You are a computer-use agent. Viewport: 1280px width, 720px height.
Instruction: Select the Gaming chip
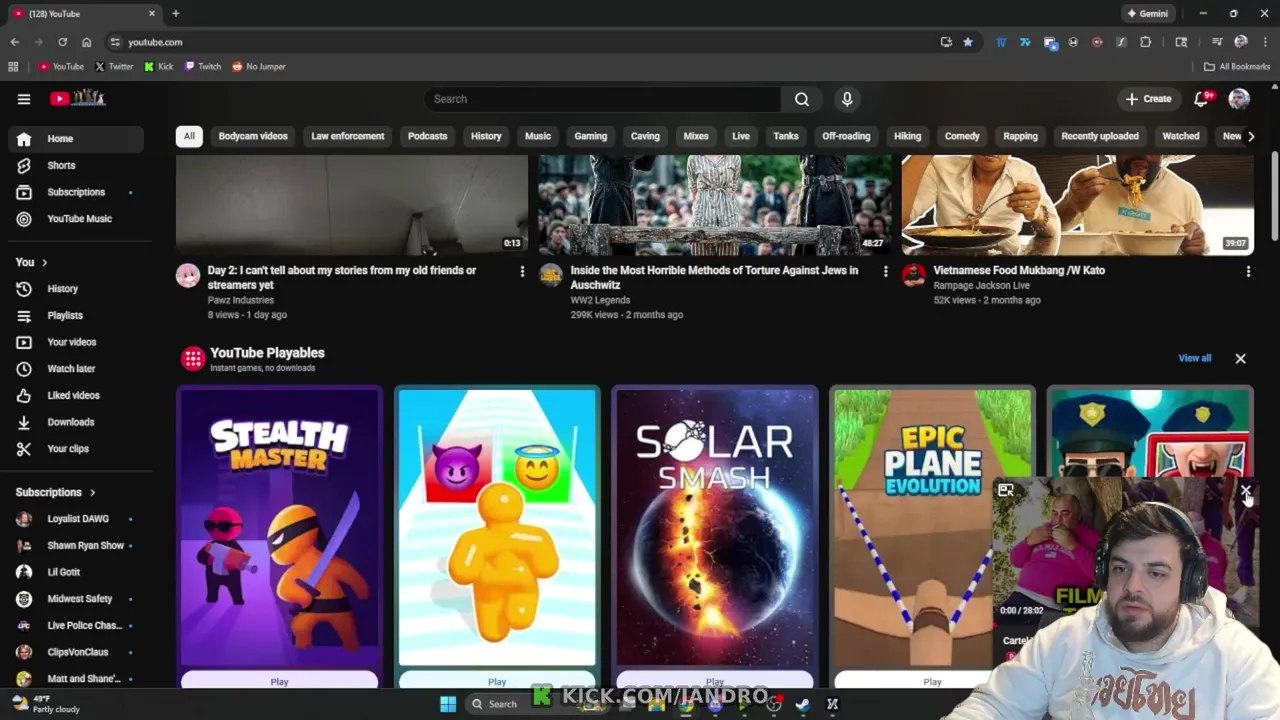click(590, 136)
